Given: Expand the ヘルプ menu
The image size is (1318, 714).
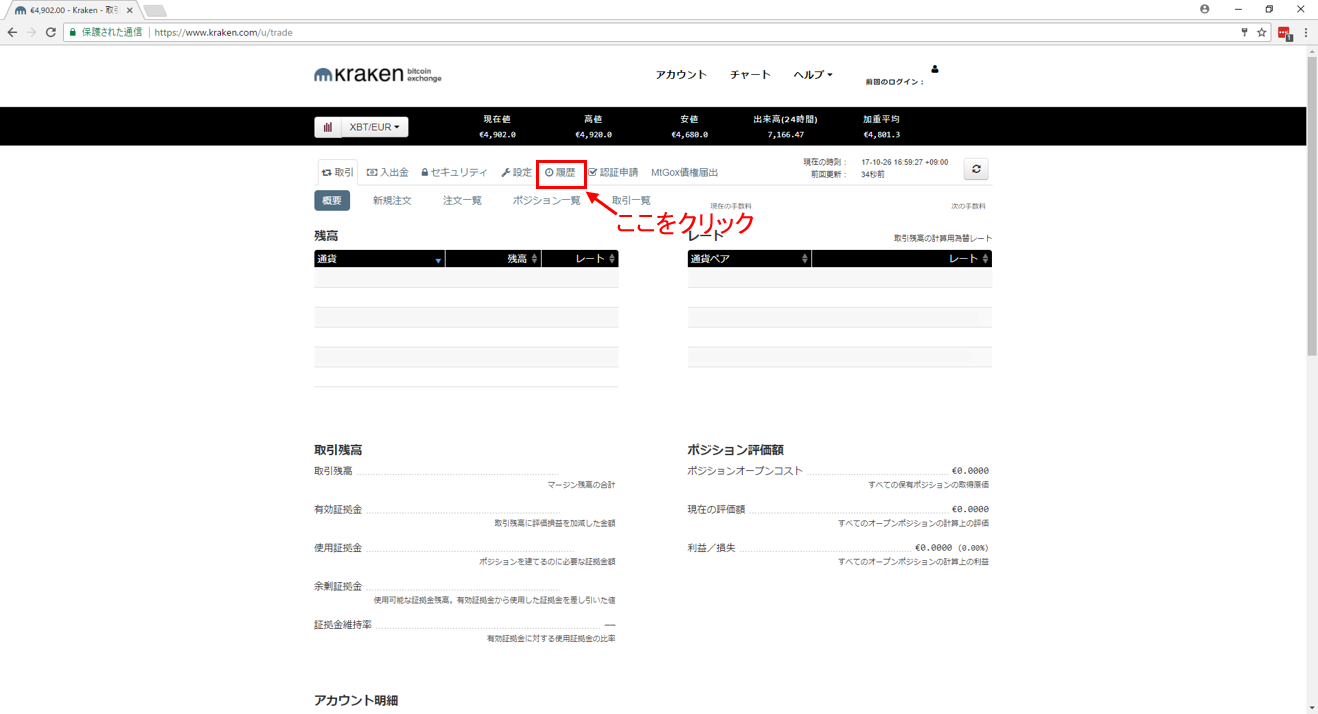Looking at the screenshot, I should tap(812, 74).
